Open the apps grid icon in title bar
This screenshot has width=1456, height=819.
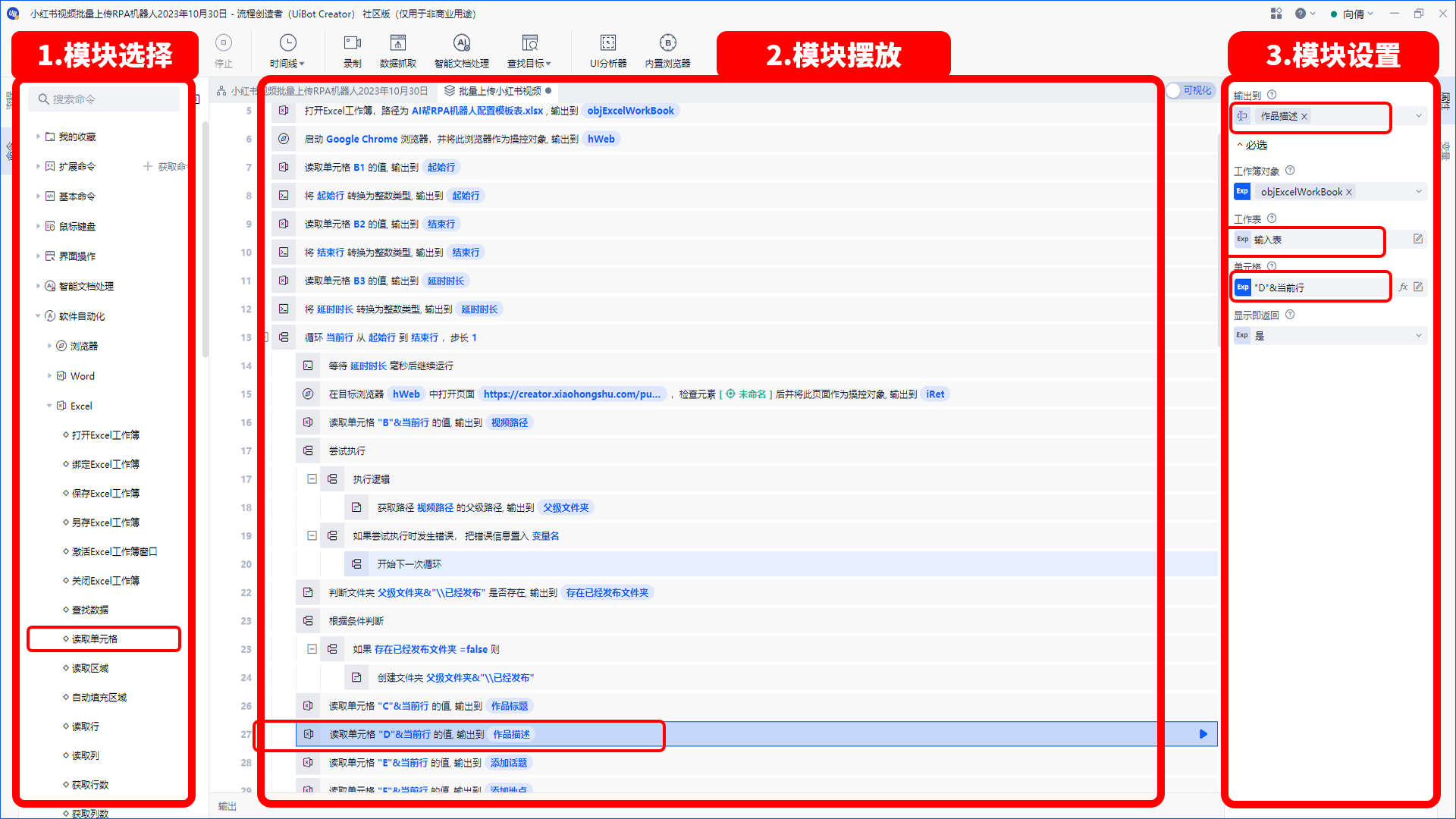point(1276,14)
